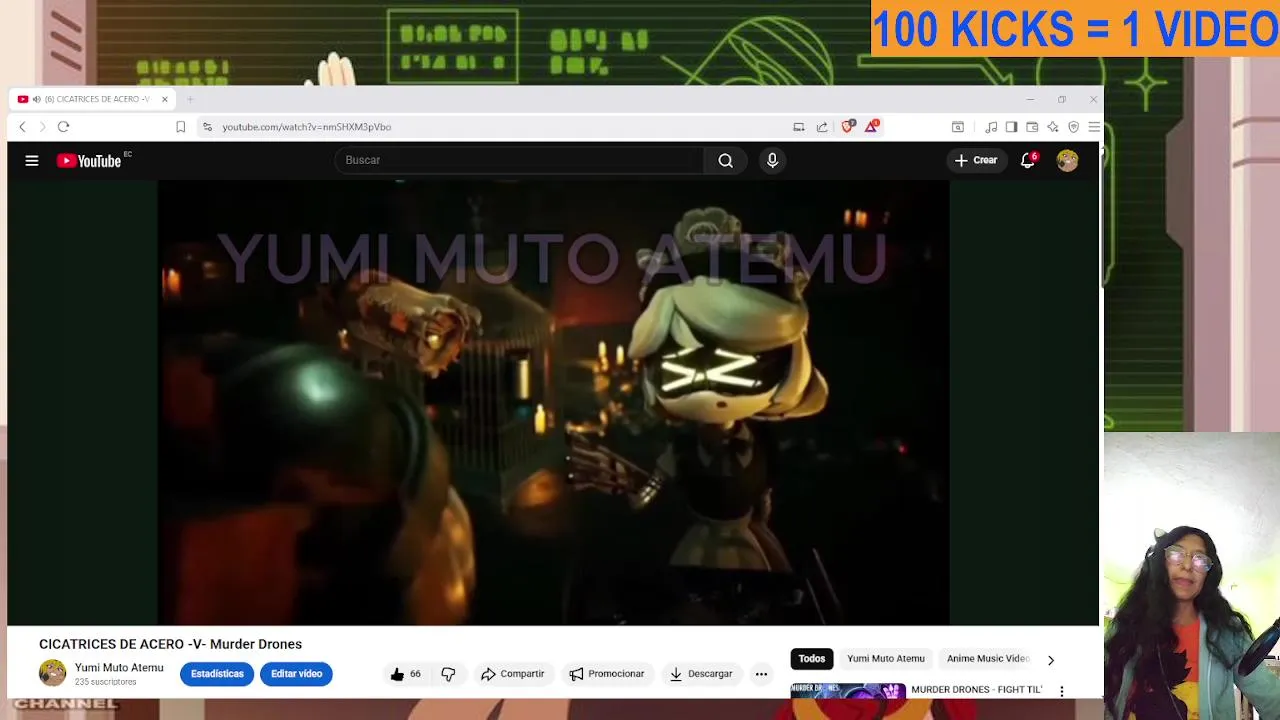The image size is (1280, 720).
Task: Activate voice search microphone
Action: (772, 160)
